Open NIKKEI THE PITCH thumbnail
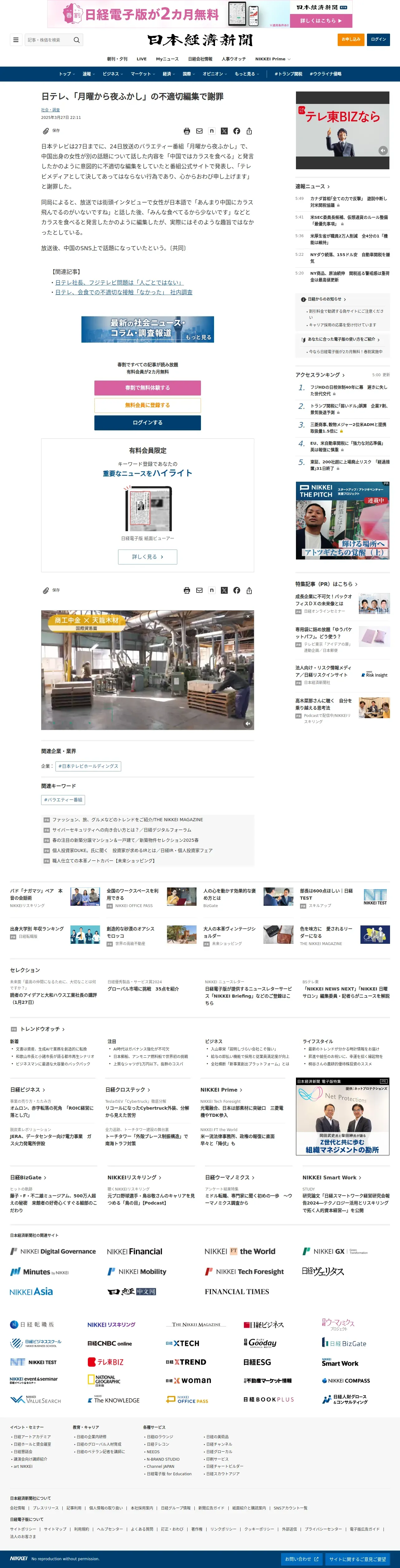 (343, 521)
